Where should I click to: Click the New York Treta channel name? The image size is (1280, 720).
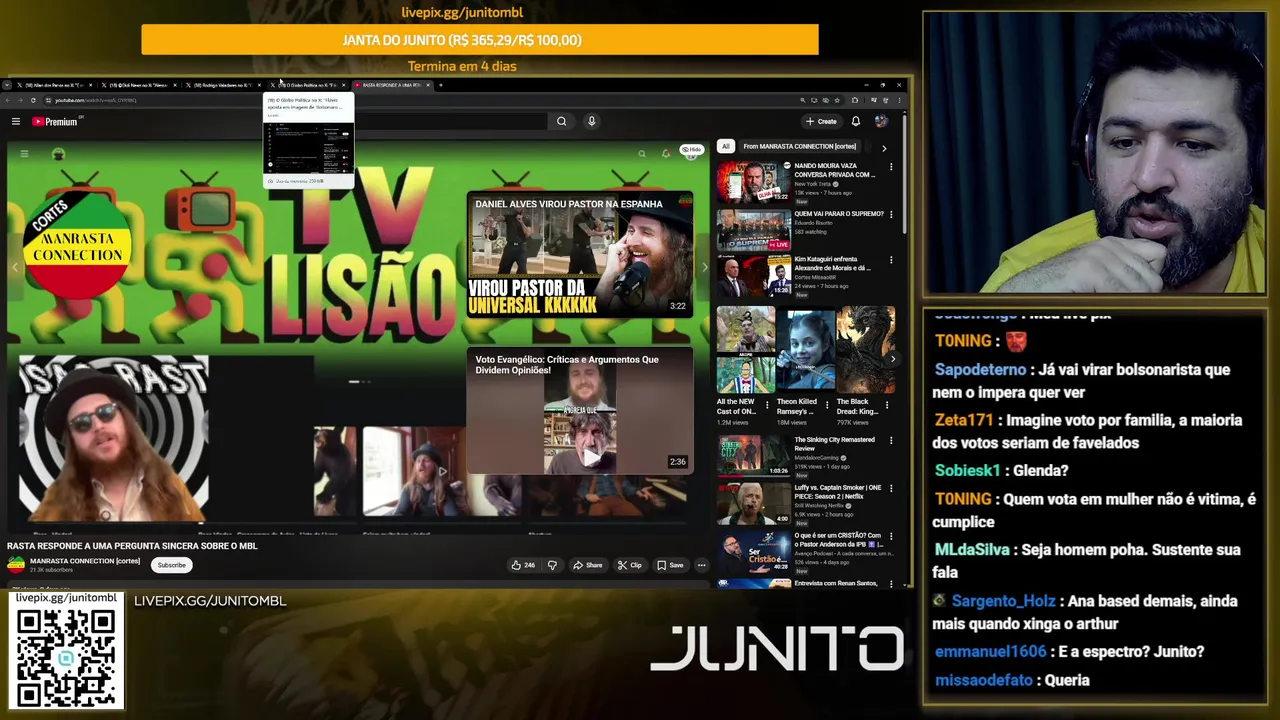click(814, 184)
